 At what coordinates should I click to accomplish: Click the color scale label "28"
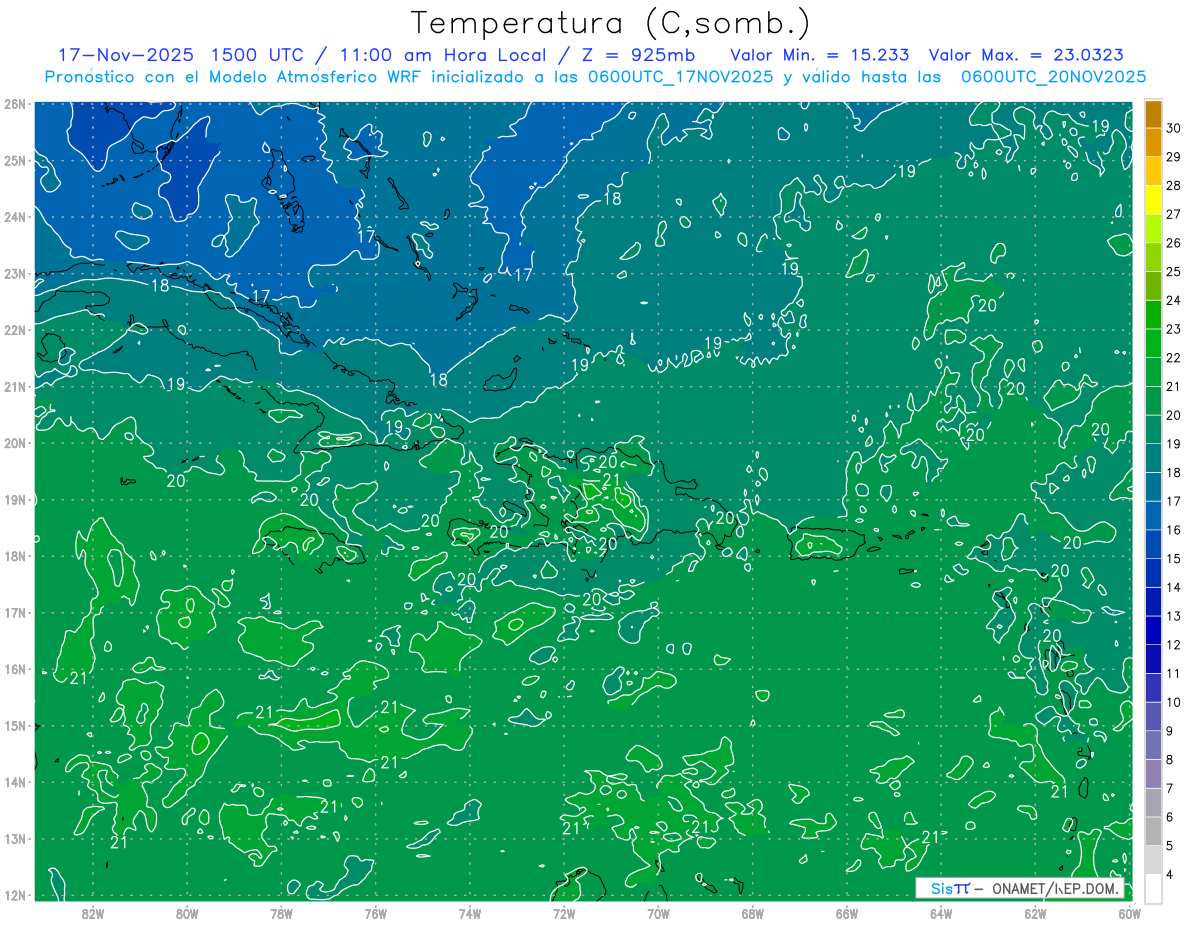[1174, 185]
